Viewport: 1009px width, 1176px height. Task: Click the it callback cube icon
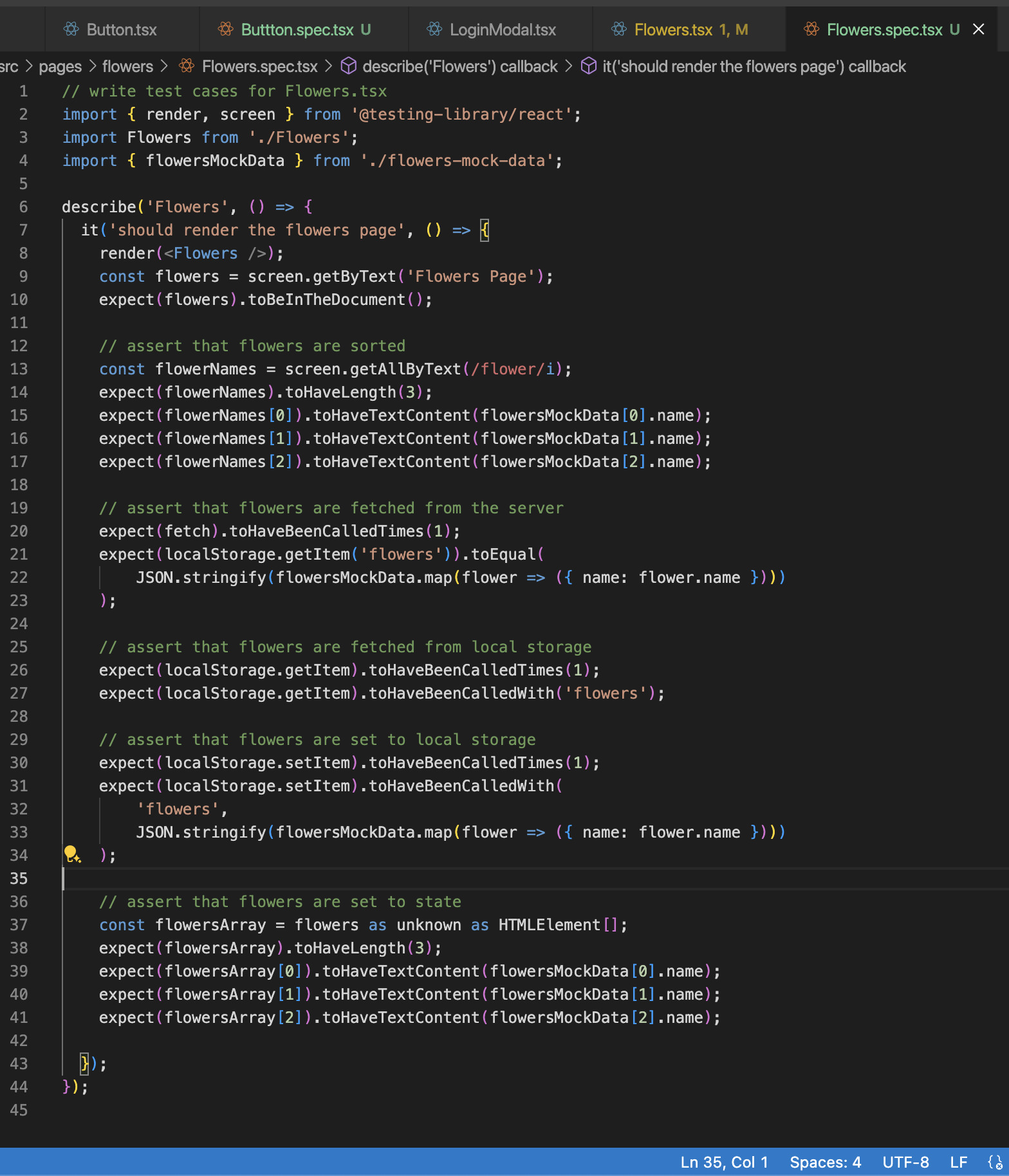coord(588,66)
